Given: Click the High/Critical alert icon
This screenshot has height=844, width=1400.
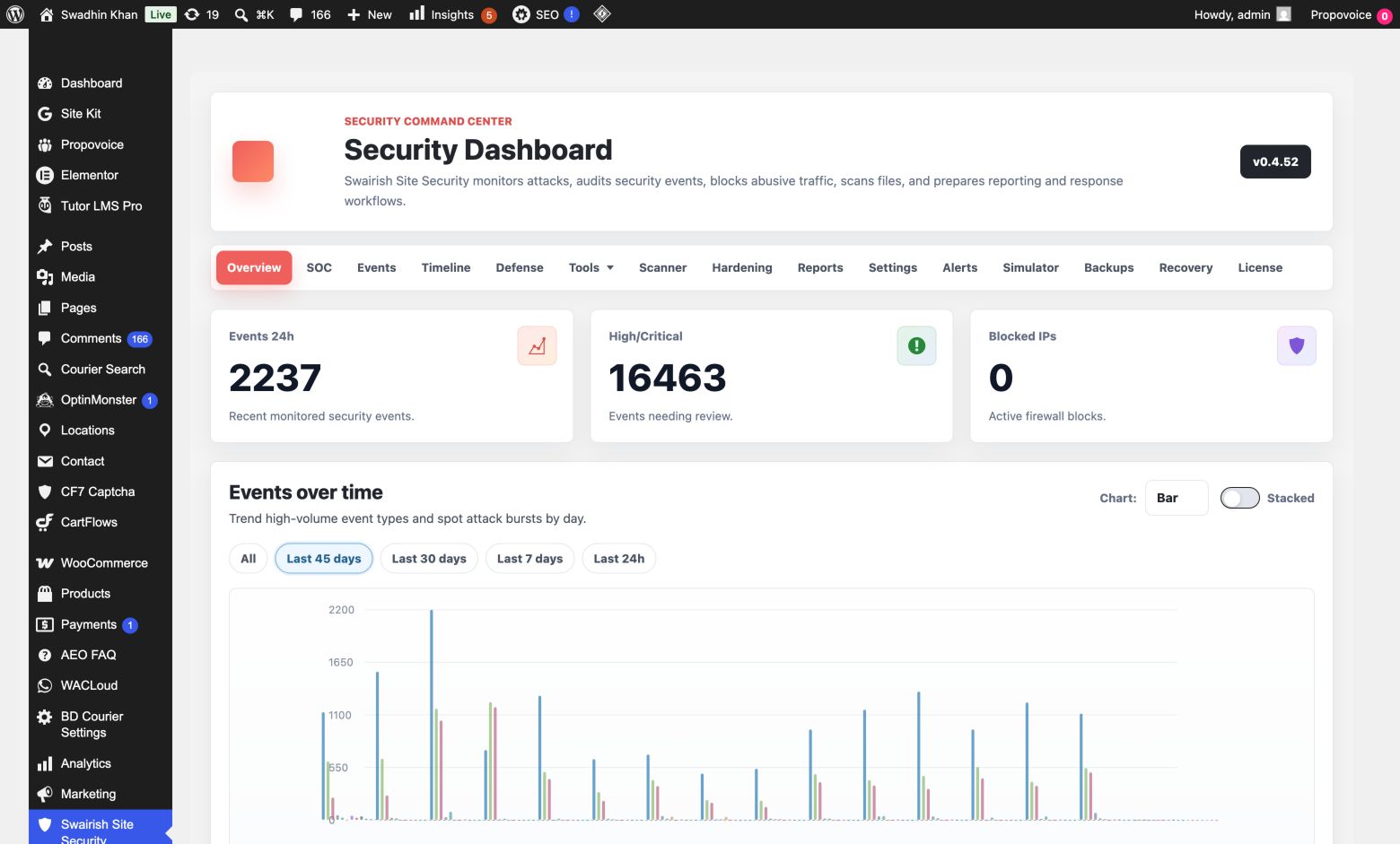Looking at the screenshot, I should coord(916,346).
